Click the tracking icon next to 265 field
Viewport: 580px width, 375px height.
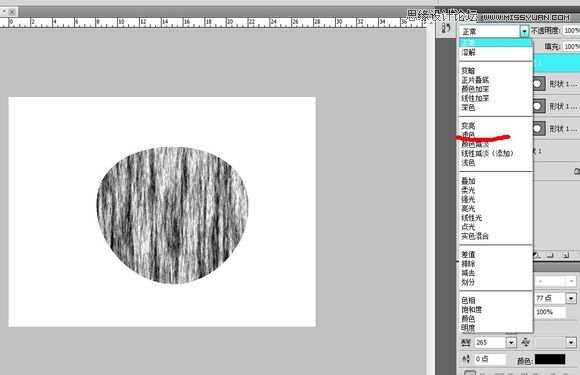point(465,342)
